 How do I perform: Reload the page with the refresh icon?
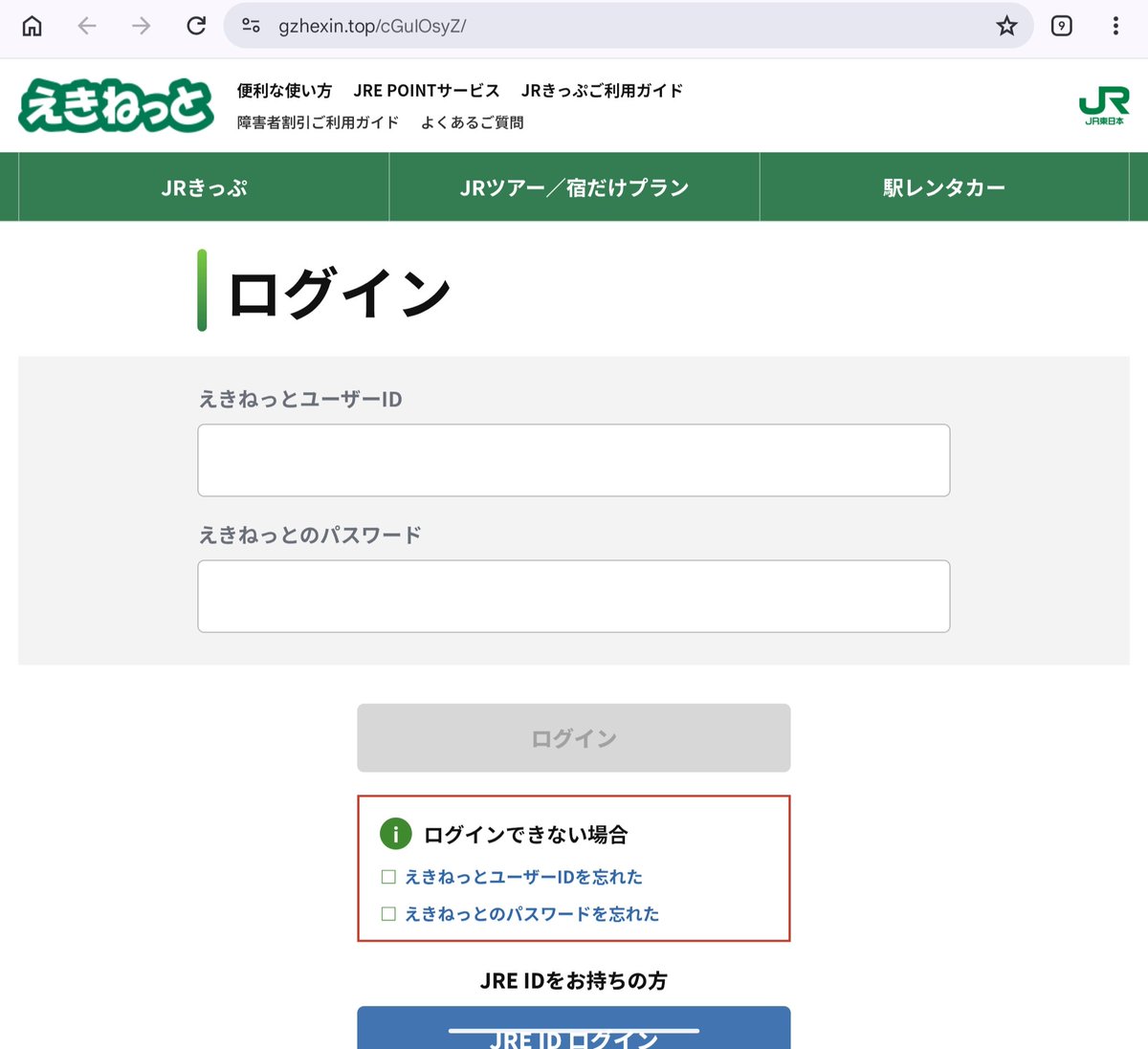(196, 26)
